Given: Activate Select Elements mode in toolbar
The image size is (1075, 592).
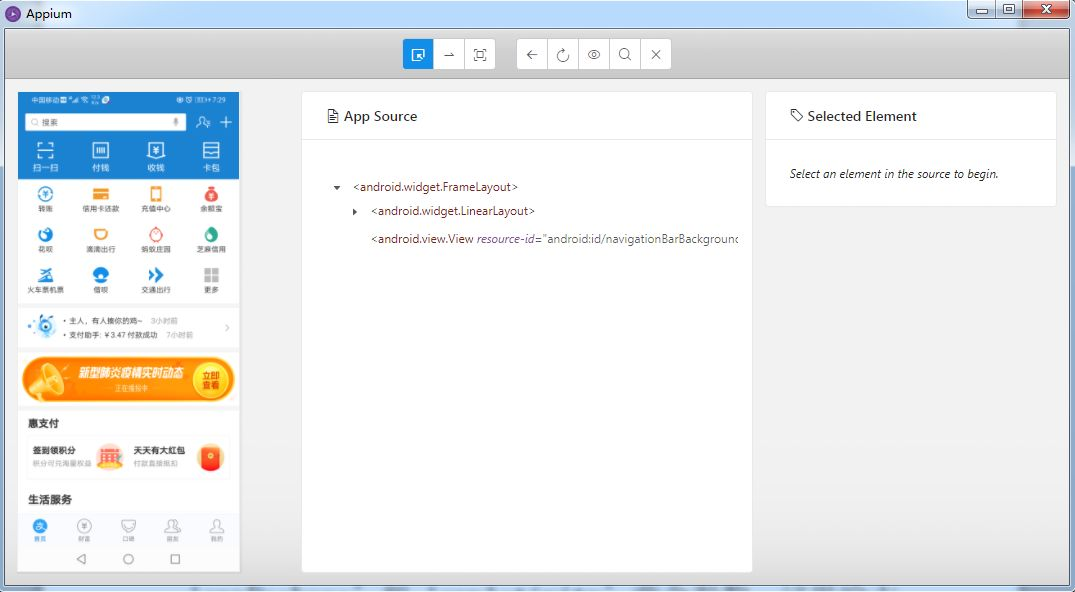Looking at the screenshot, I should (x=418, y=55).
